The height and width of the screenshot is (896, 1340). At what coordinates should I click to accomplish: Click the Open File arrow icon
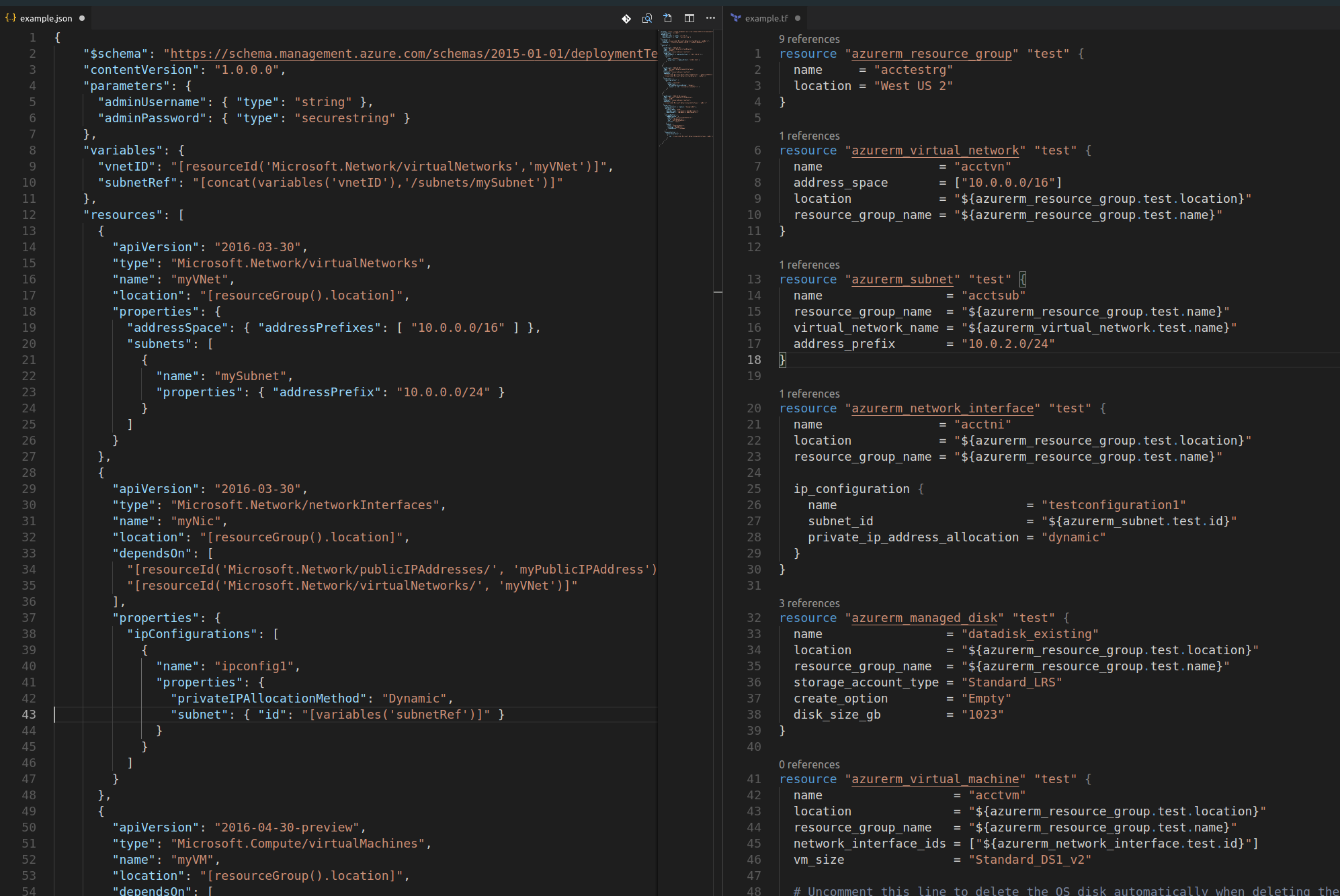tap(668, 18)
